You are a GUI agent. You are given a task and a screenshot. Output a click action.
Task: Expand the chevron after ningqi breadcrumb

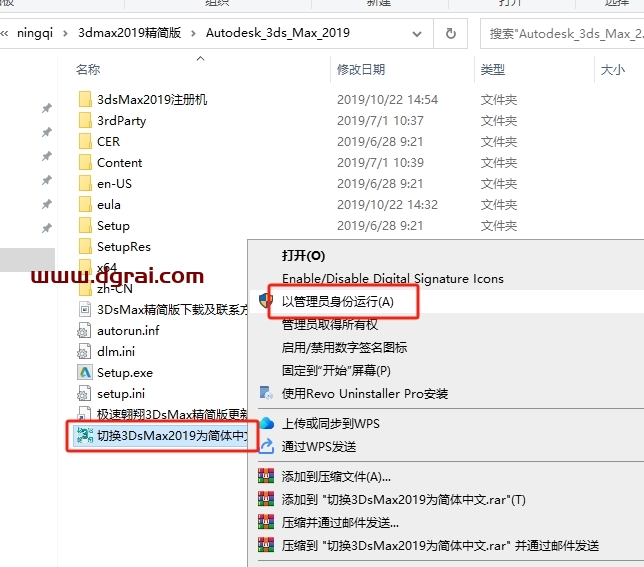(x=66, y=33)
